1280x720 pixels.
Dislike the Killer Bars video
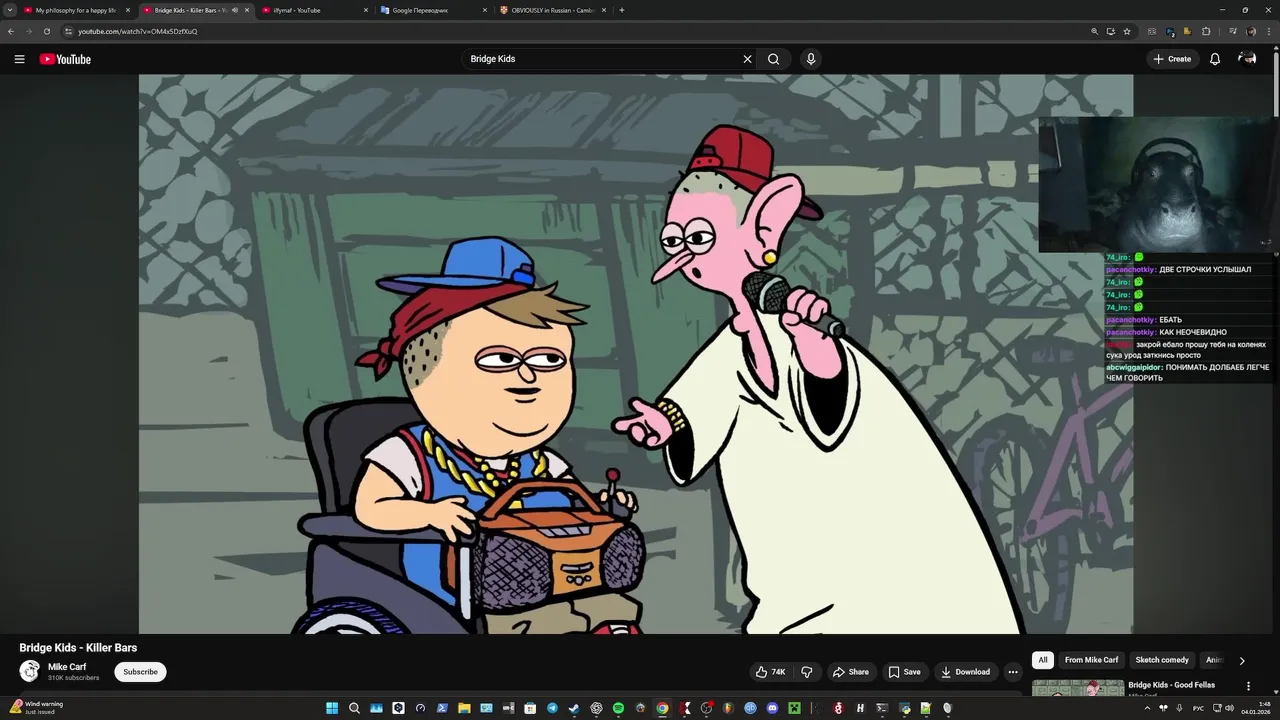(x=807, y=672)
